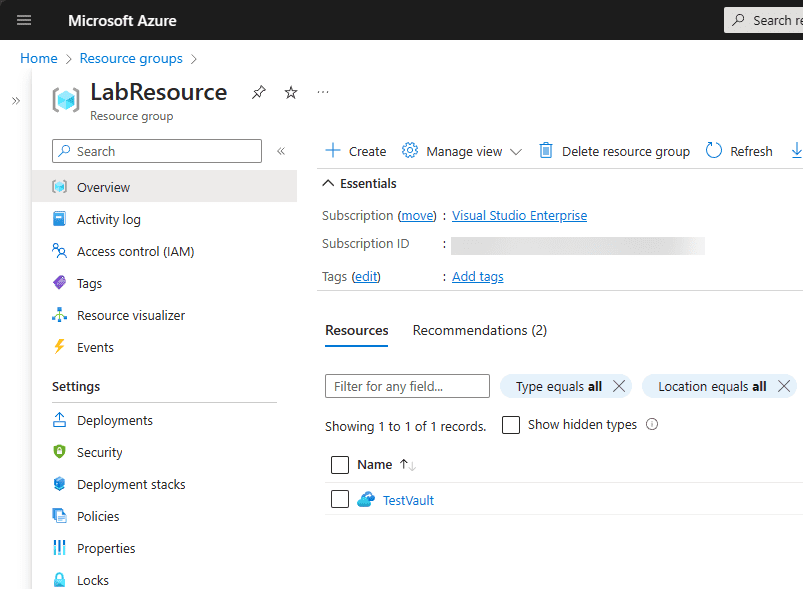
Task: Open the Overview page
Action: pos(164,187)
